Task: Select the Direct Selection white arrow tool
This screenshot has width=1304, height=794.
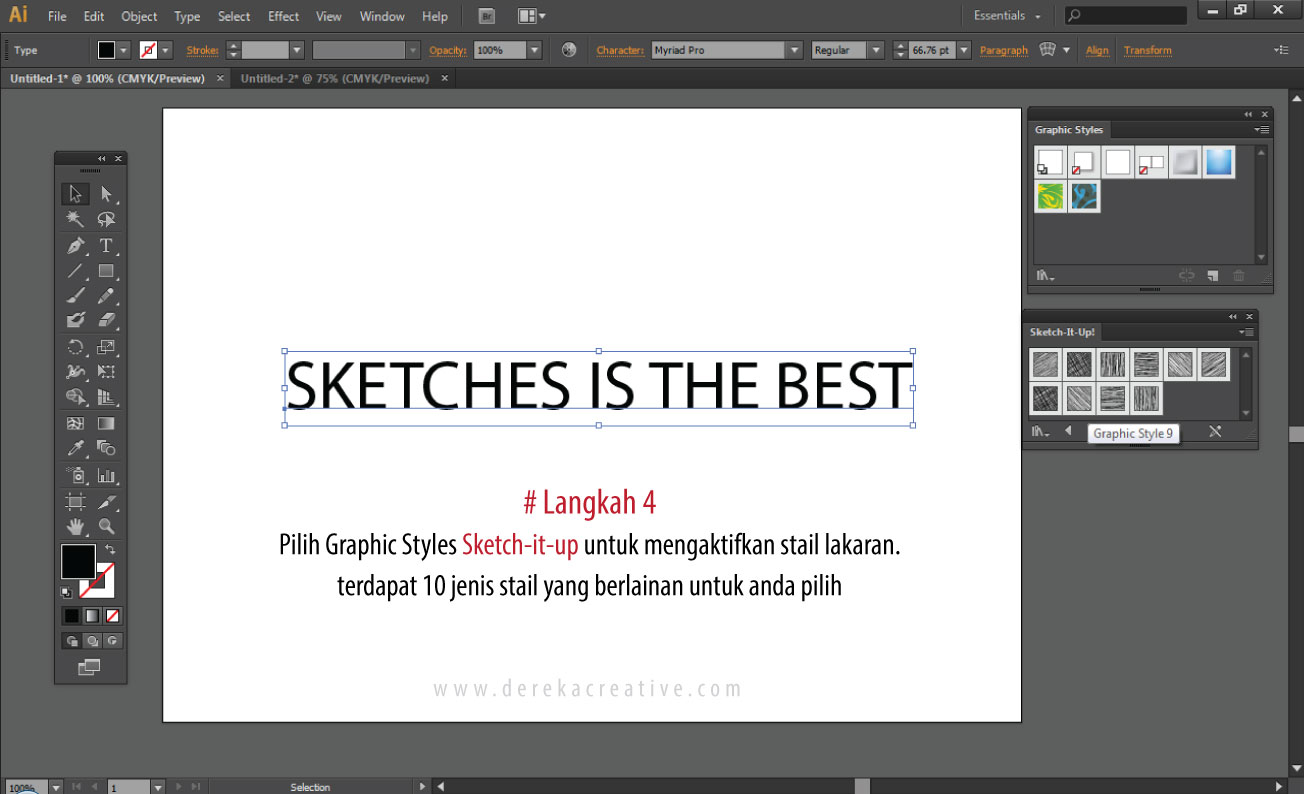Action: tap(106, 194)
